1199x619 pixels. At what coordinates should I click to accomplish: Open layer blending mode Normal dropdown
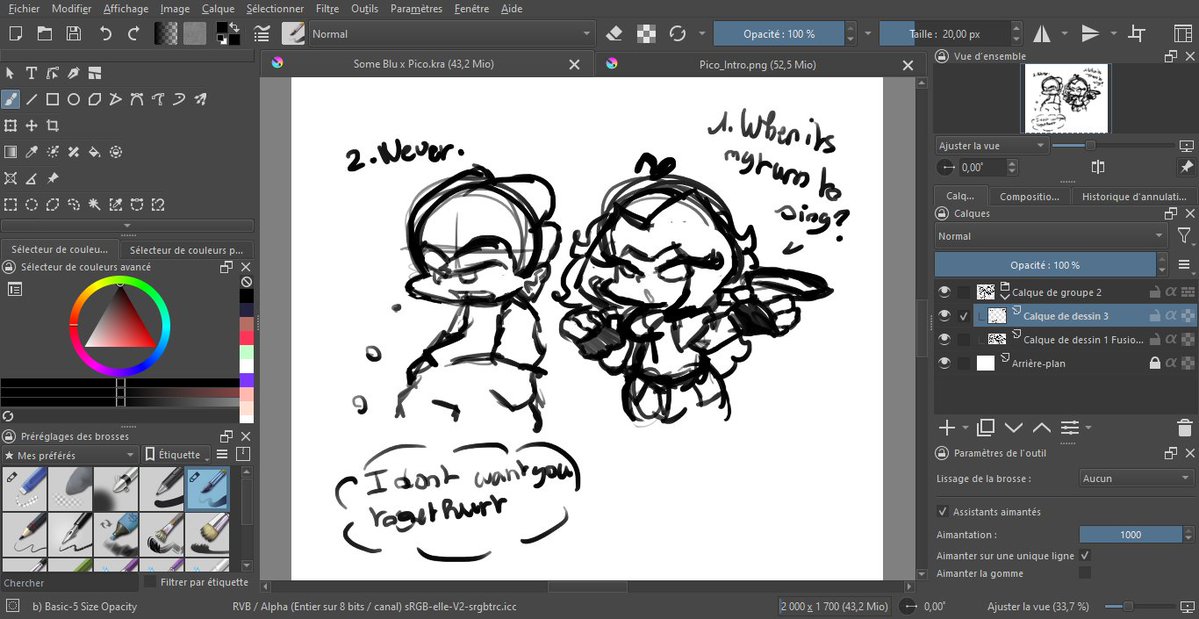coord(1051,236)
